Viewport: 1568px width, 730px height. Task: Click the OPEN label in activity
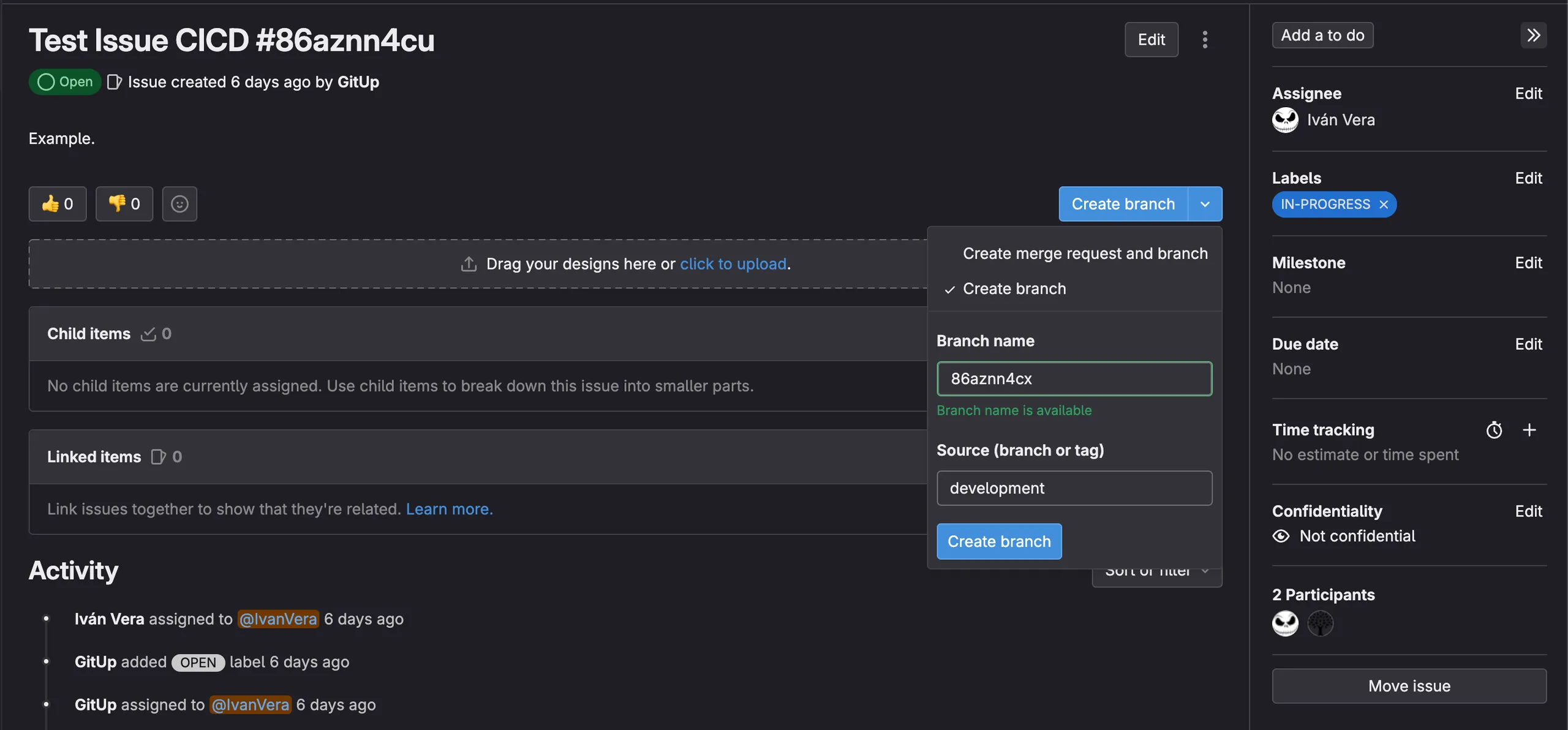click(x=198, y=663)
